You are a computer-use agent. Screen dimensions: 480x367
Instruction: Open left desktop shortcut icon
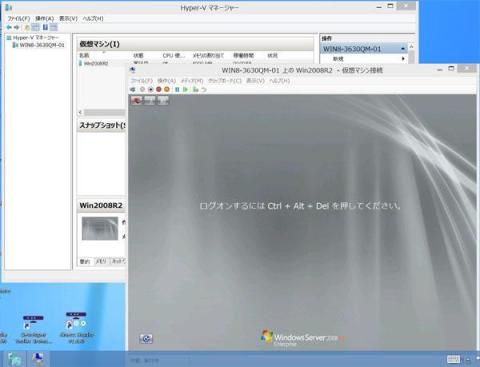(x=33, y=328)
